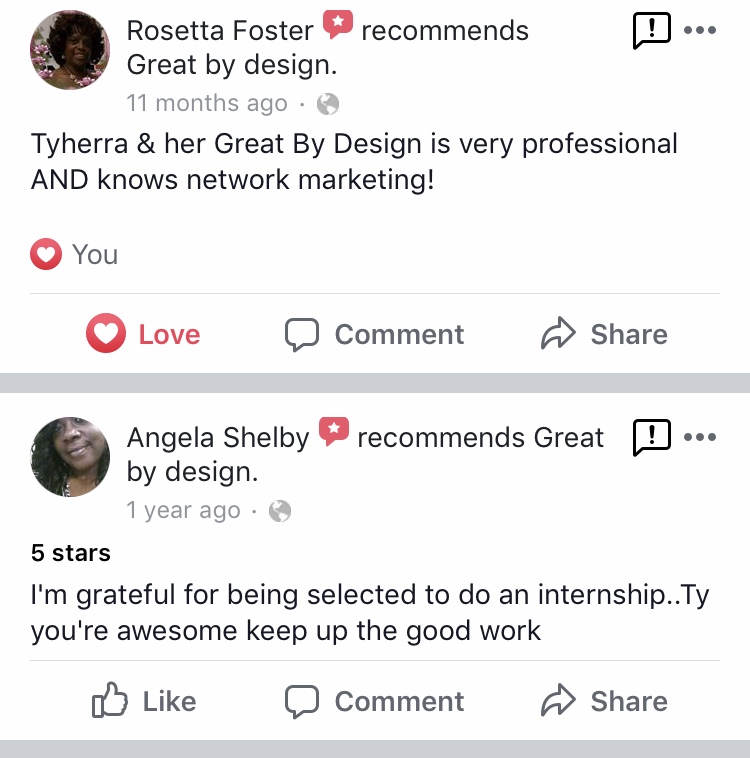The width and height of the screenshot is (750, 758).
Task: Report Rosetta Foster's recommendation via flag icon
Action: click(651, 30)
